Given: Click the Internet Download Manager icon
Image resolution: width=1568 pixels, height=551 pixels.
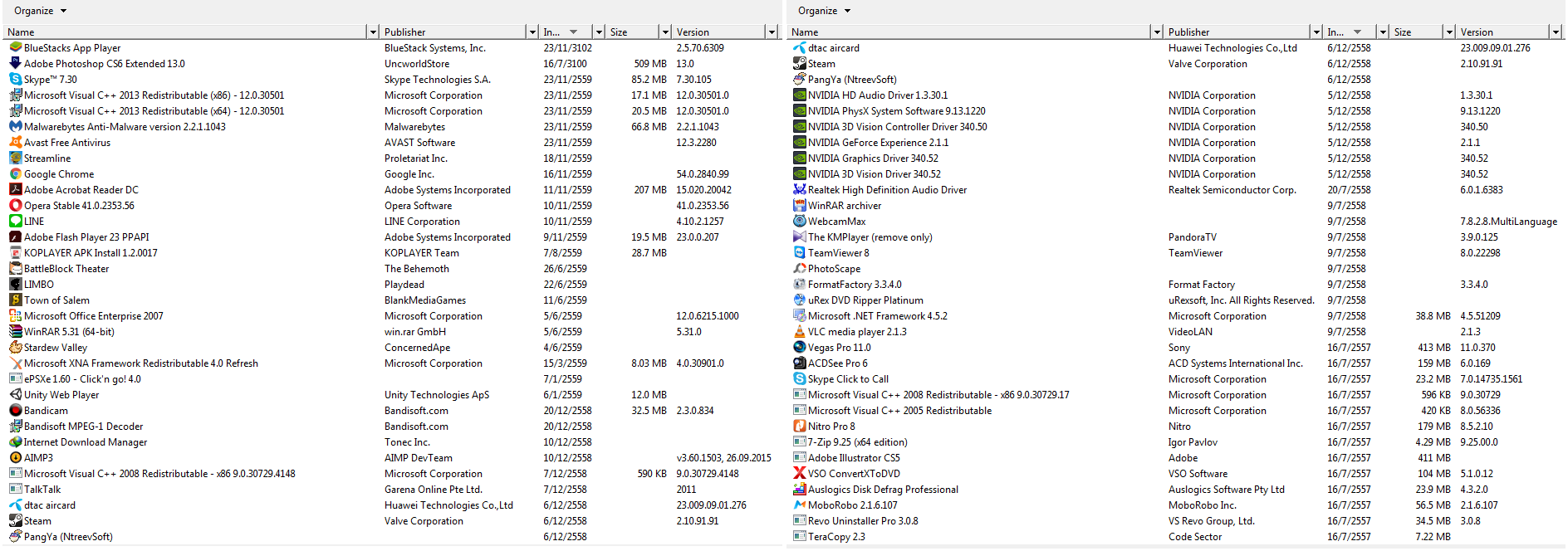Looking at the screenshot, I should (x=16, y=442).
